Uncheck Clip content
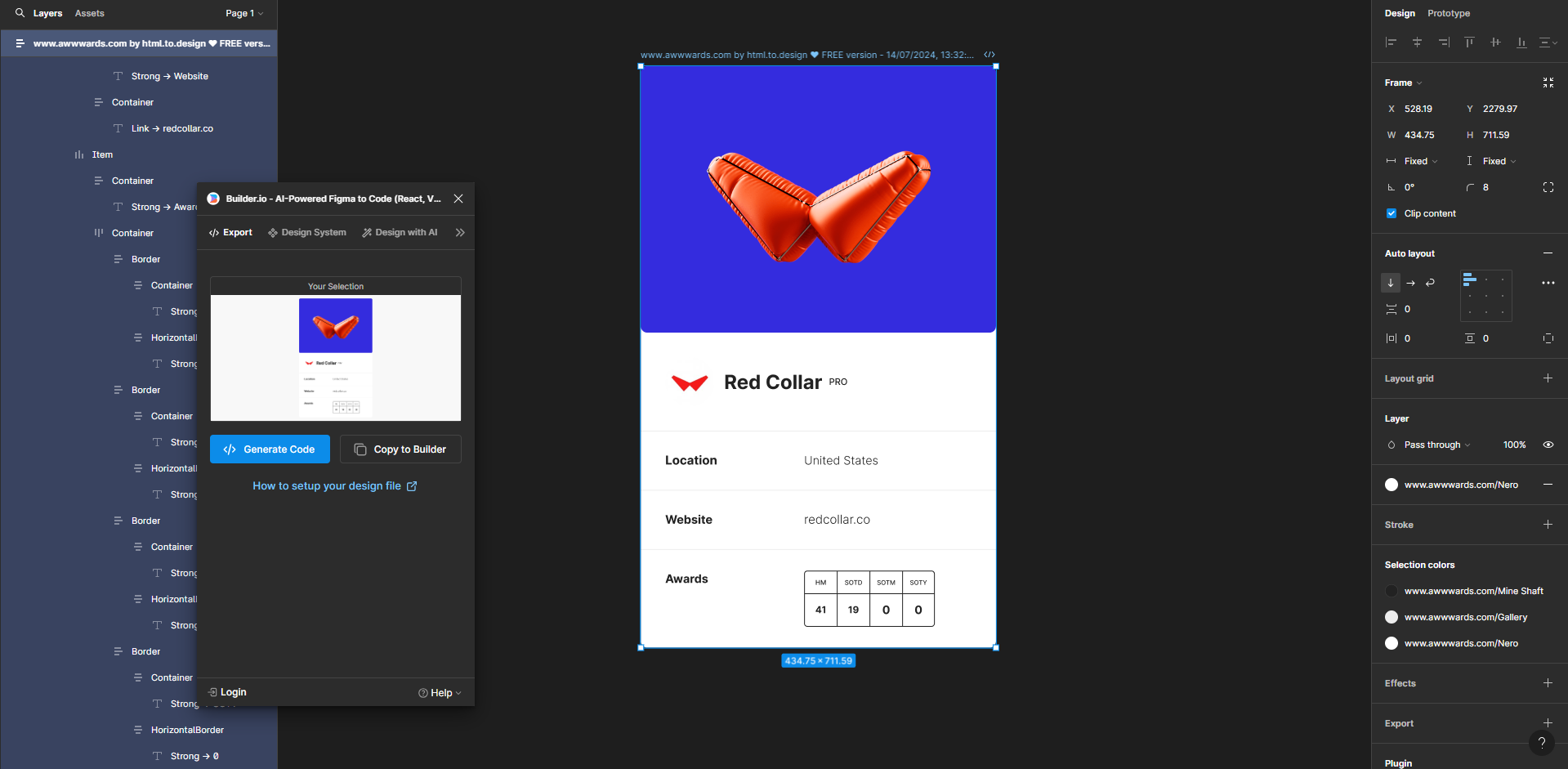The image size is (1568, 769). (1391, 213)
